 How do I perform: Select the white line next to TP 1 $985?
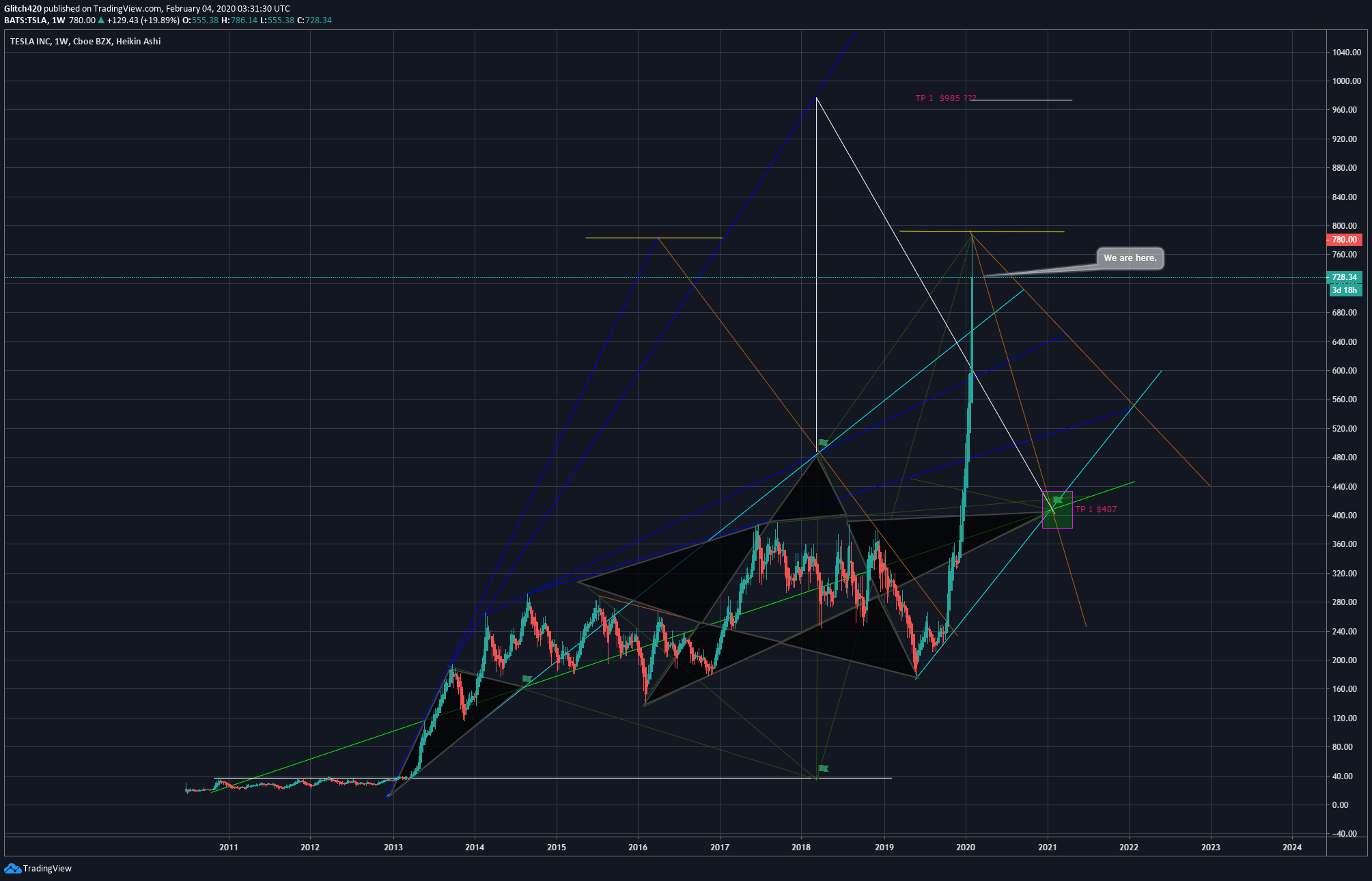tap(1021, 100)
